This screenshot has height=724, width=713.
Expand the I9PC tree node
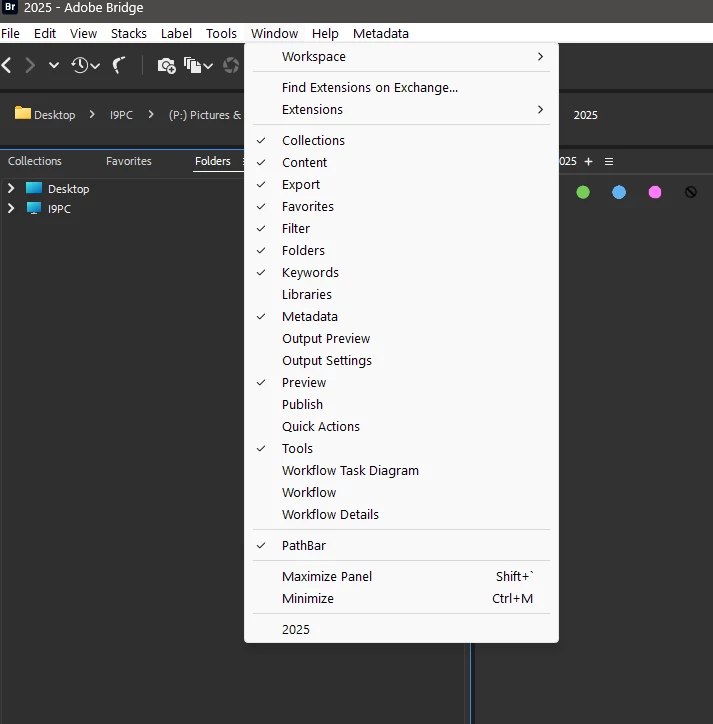tap(11, 208)
